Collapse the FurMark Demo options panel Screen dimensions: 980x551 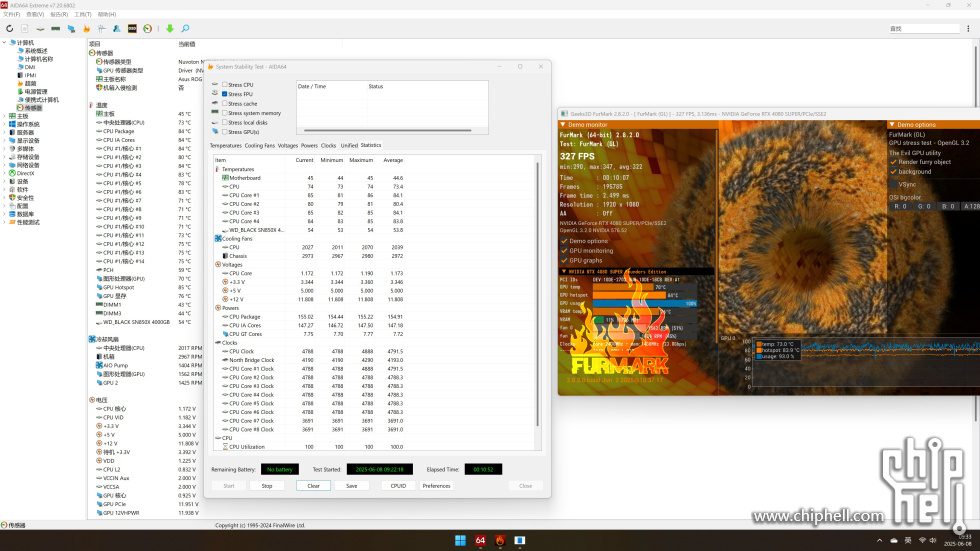point(892,124)
